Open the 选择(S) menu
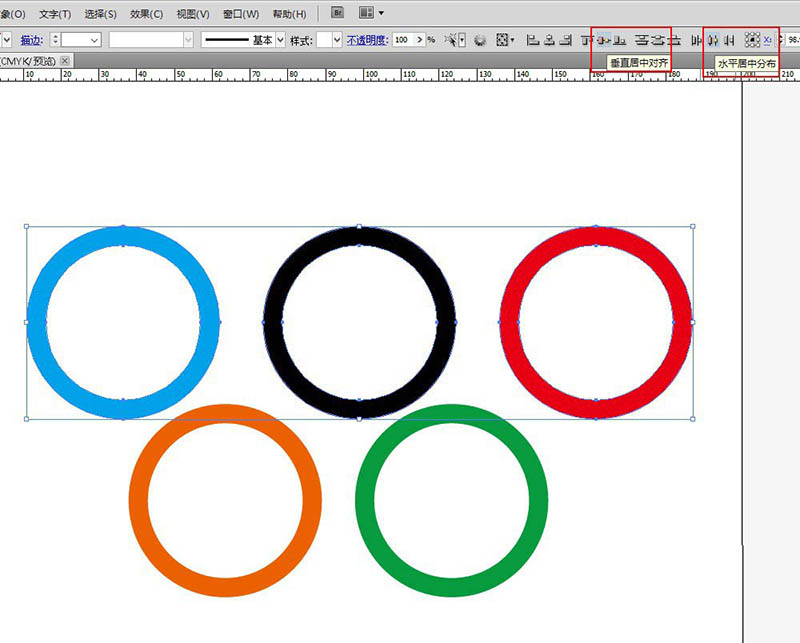The height and width of the screenshot is (643, 800). (x=101, y=14)
